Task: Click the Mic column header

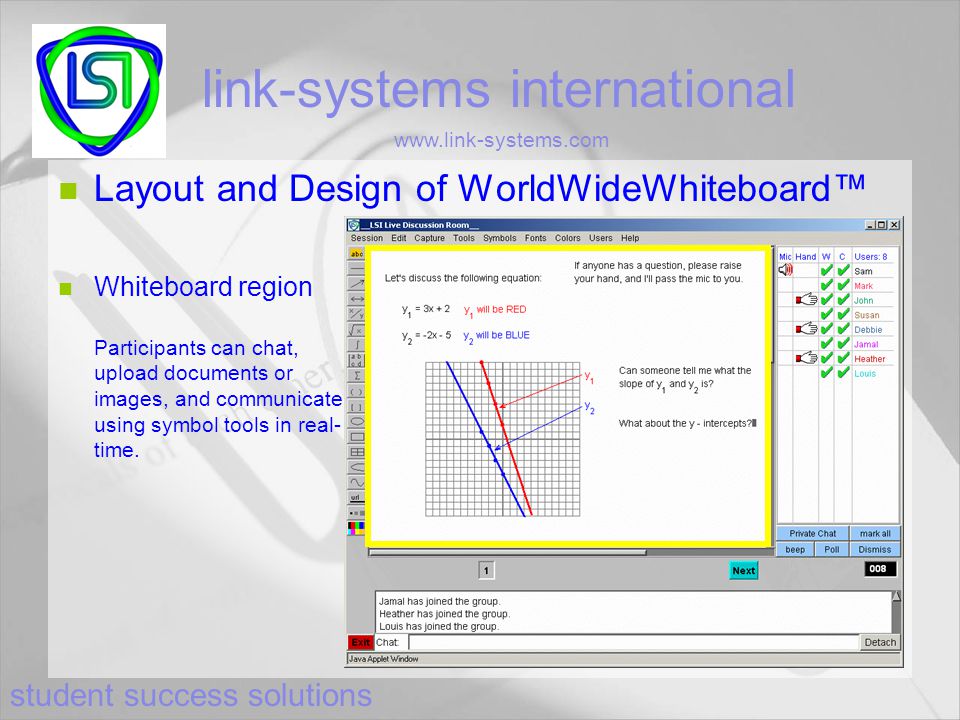Action: point(786,257)
